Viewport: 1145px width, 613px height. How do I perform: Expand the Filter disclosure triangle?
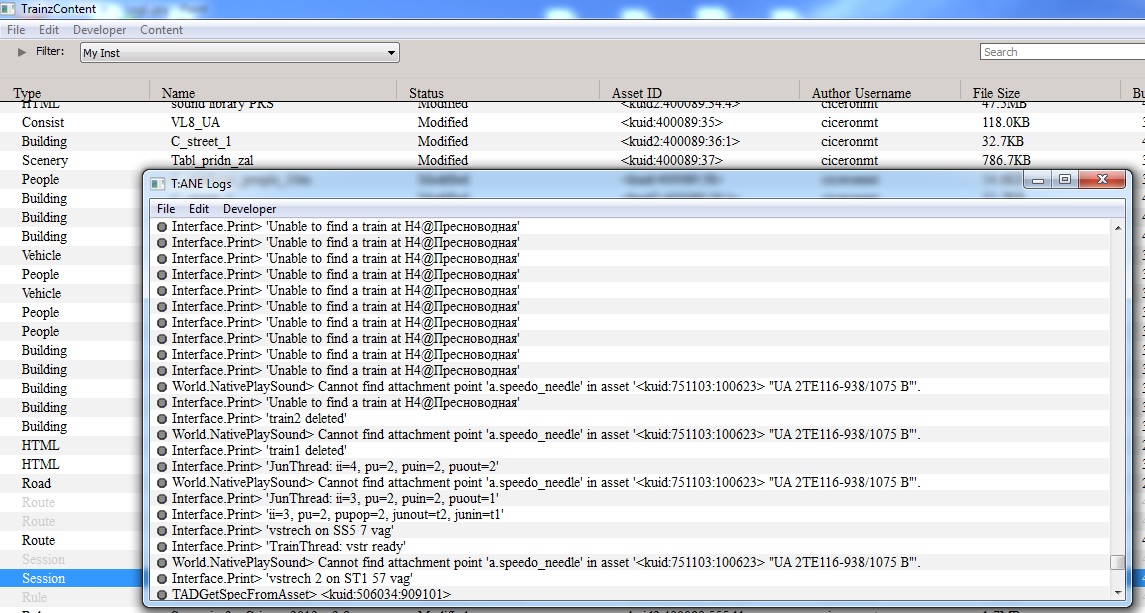pyautogui.click(x=22, y=52)
